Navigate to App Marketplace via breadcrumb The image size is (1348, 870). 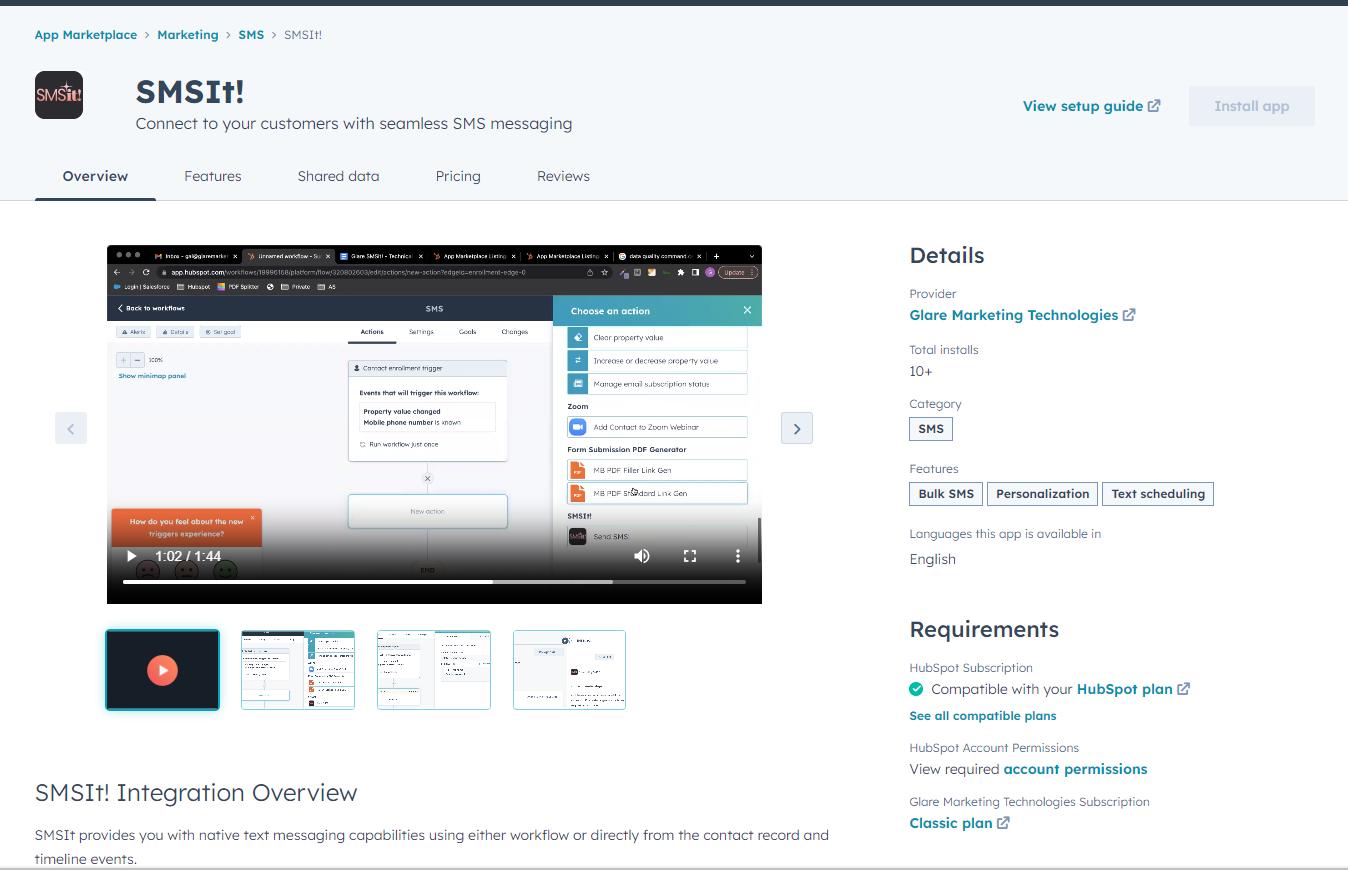85,34
